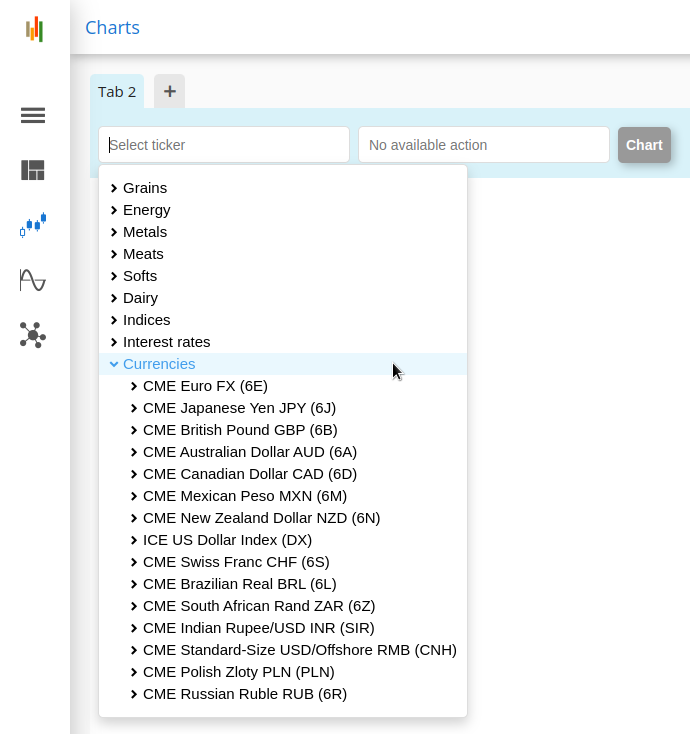The image size is (690, 734).
Task: Open the dashboard layout icon in sidebar
Action: (33, 170)
